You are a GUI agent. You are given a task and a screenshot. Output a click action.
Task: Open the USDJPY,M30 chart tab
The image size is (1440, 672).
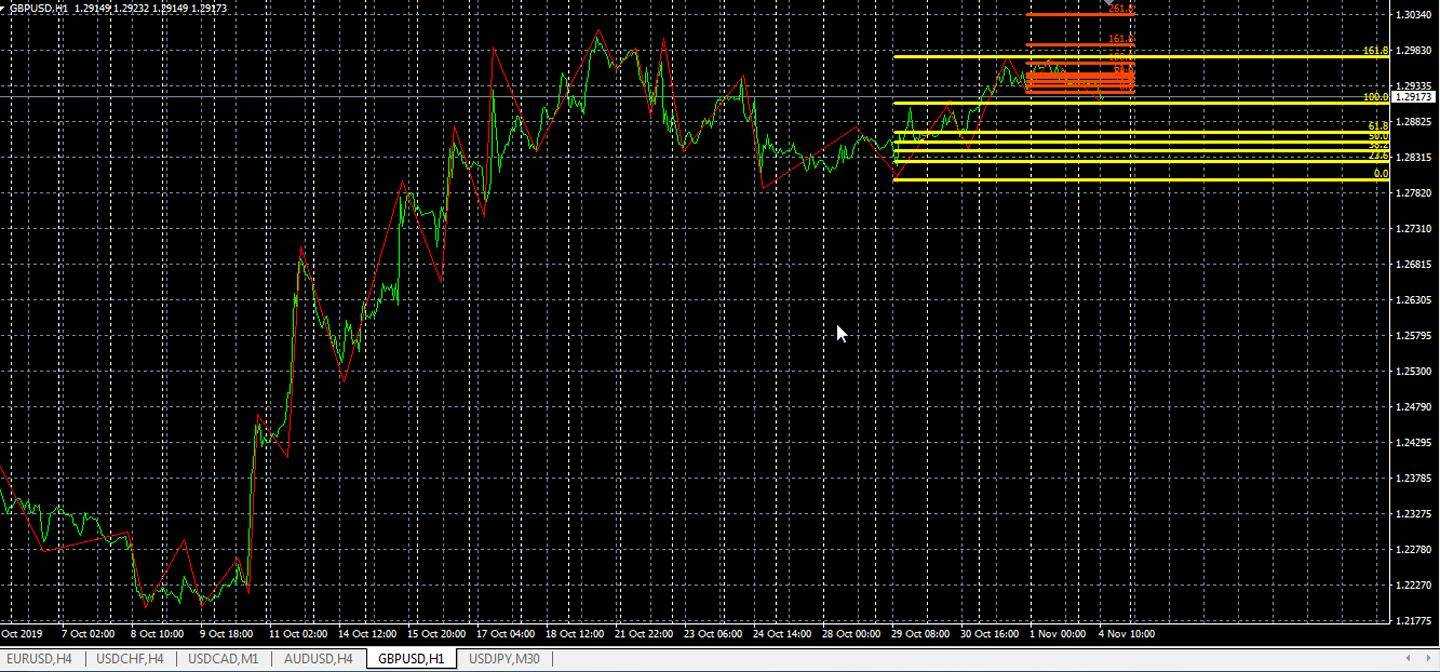[x=504, y=658]
